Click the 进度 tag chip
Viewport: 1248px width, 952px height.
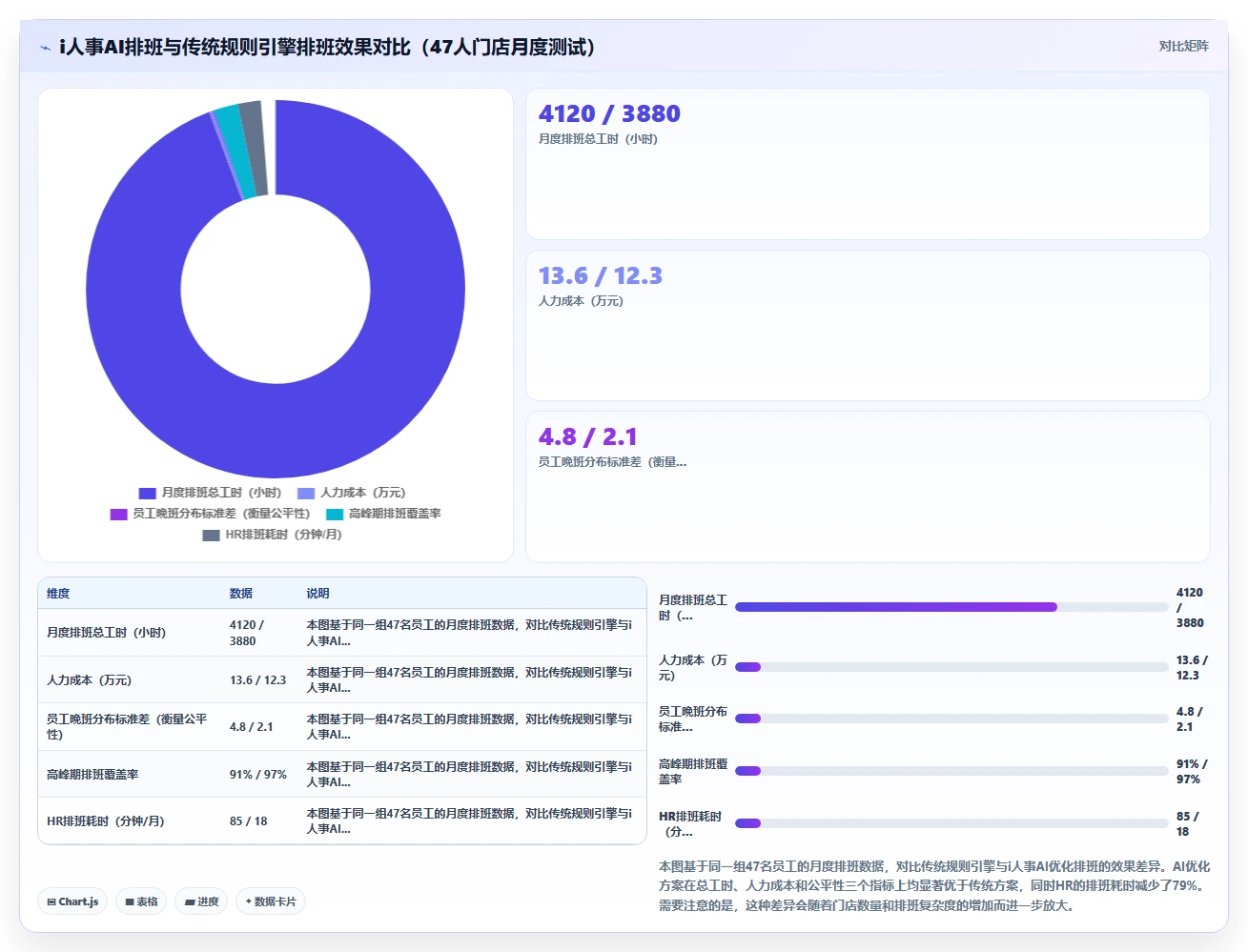(x=201, y=901)
